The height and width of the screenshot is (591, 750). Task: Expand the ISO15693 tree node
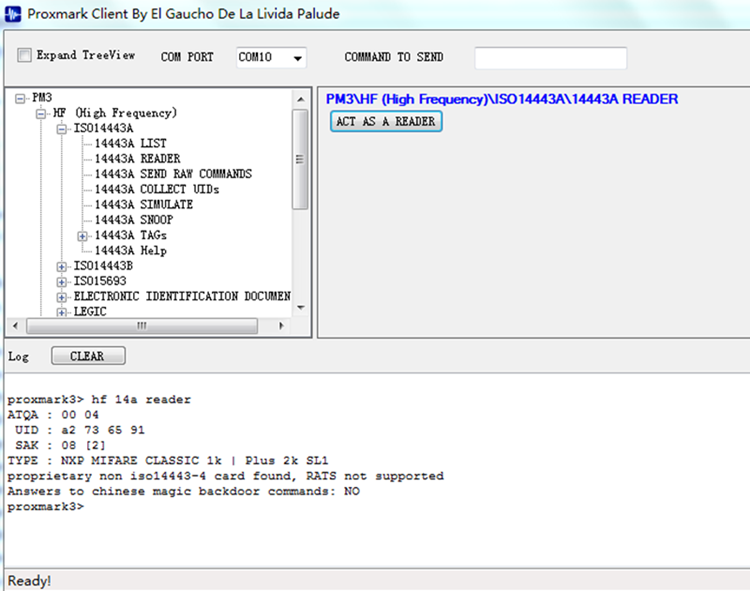click(62, 282)
